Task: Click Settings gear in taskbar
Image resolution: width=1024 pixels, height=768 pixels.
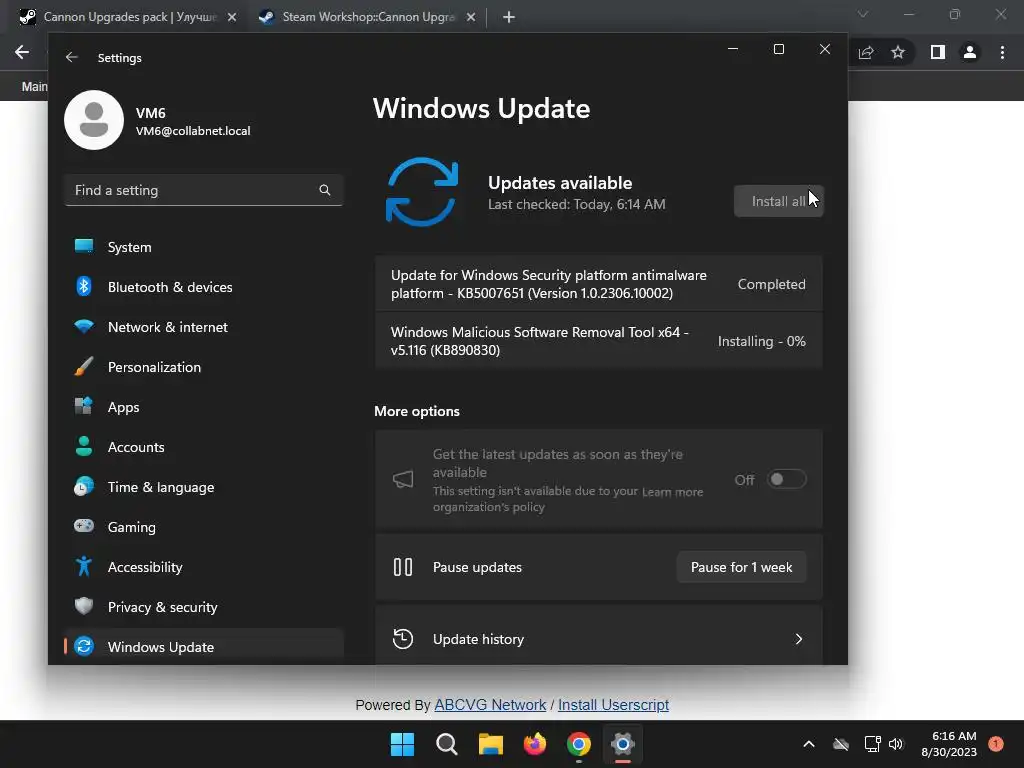Action: point(623,744)
